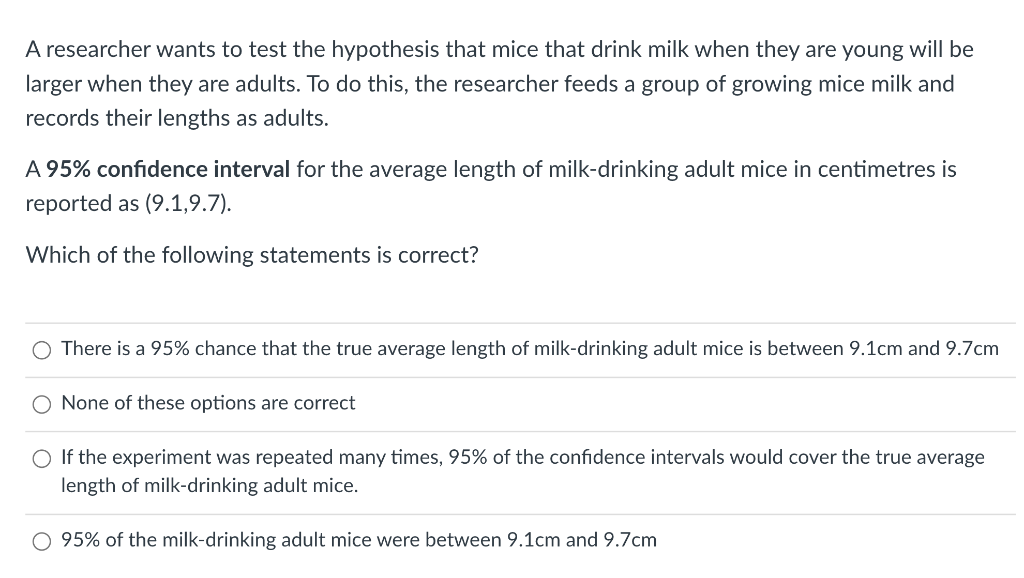Image resolution: width=1024 pixels, height=578 pixels.
Task: Choose the "None of these options are correct" radio button
Action: (x=42, y=405)
